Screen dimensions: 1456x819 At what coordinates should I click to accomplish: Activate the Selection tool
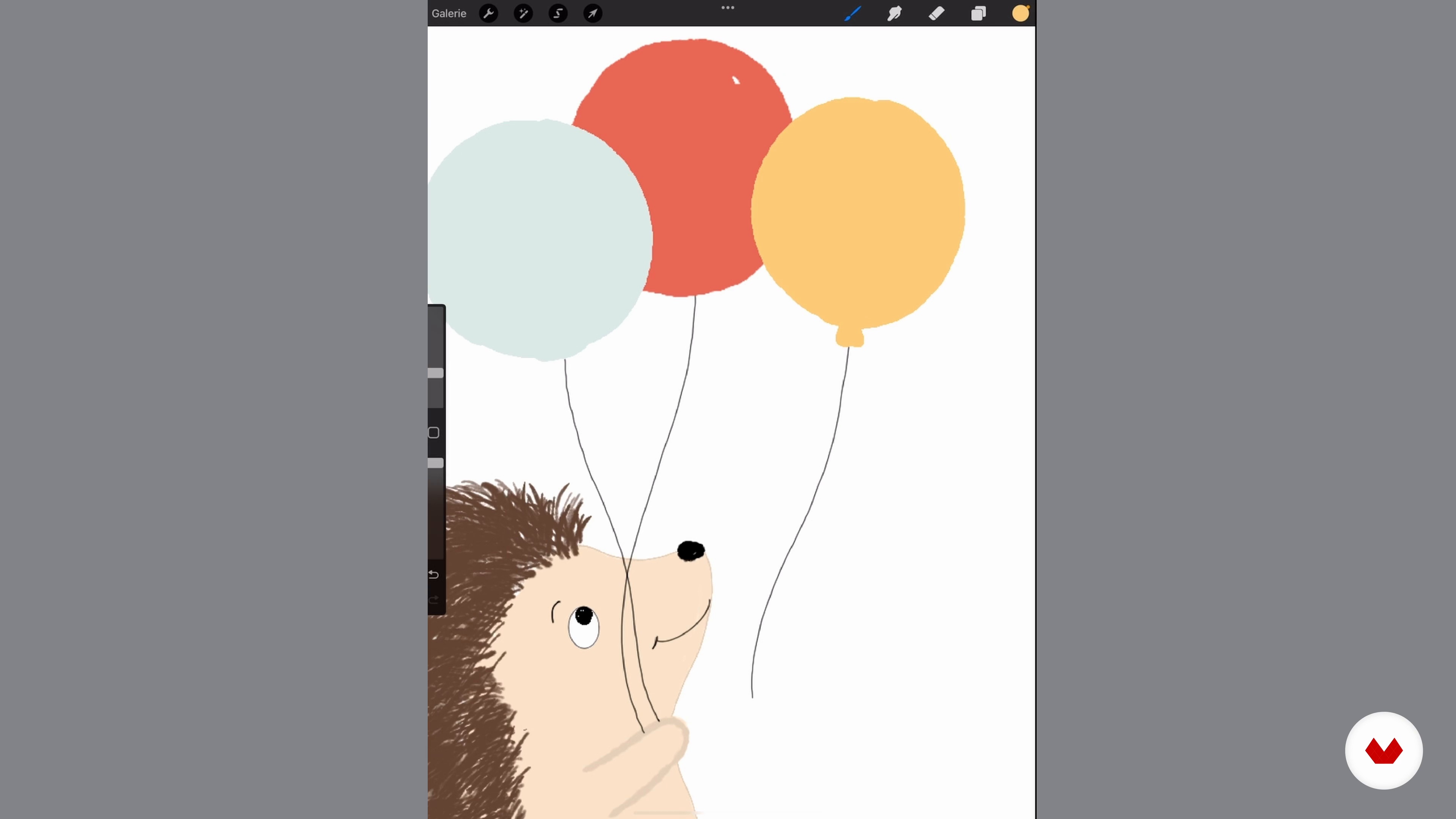558,13
